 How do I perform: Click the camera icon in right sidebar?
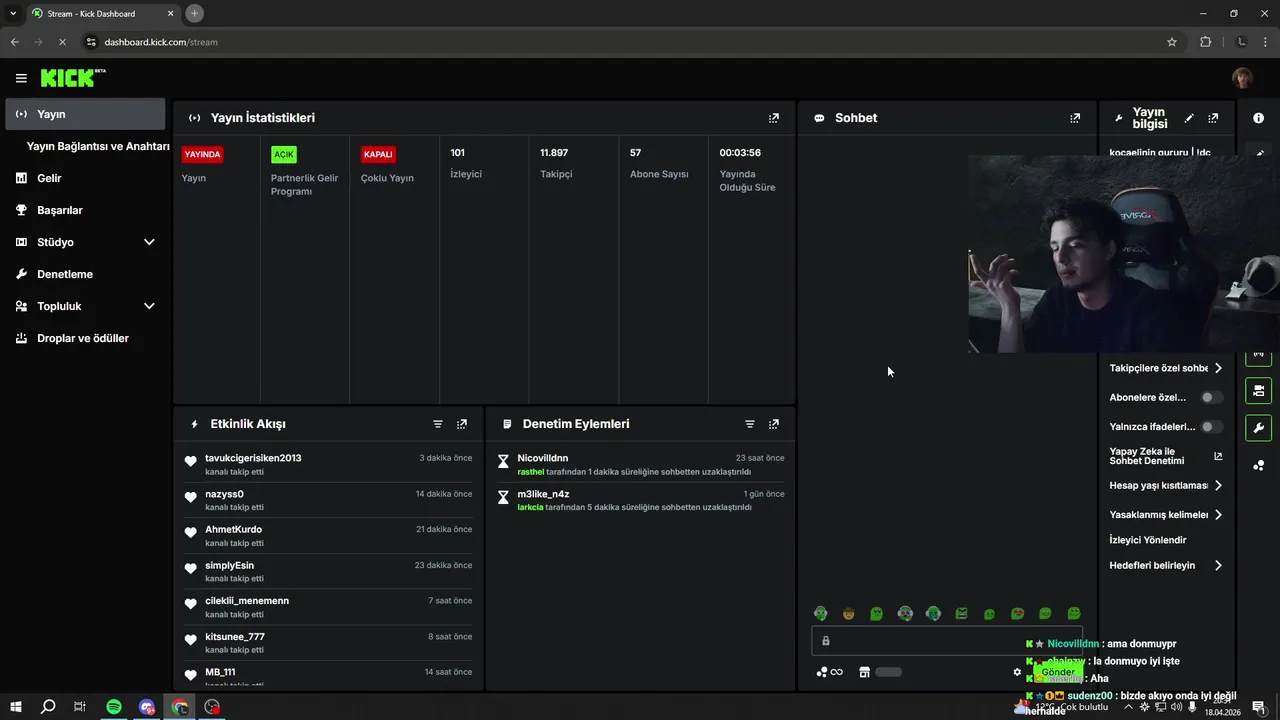[x=1258, y=390]
